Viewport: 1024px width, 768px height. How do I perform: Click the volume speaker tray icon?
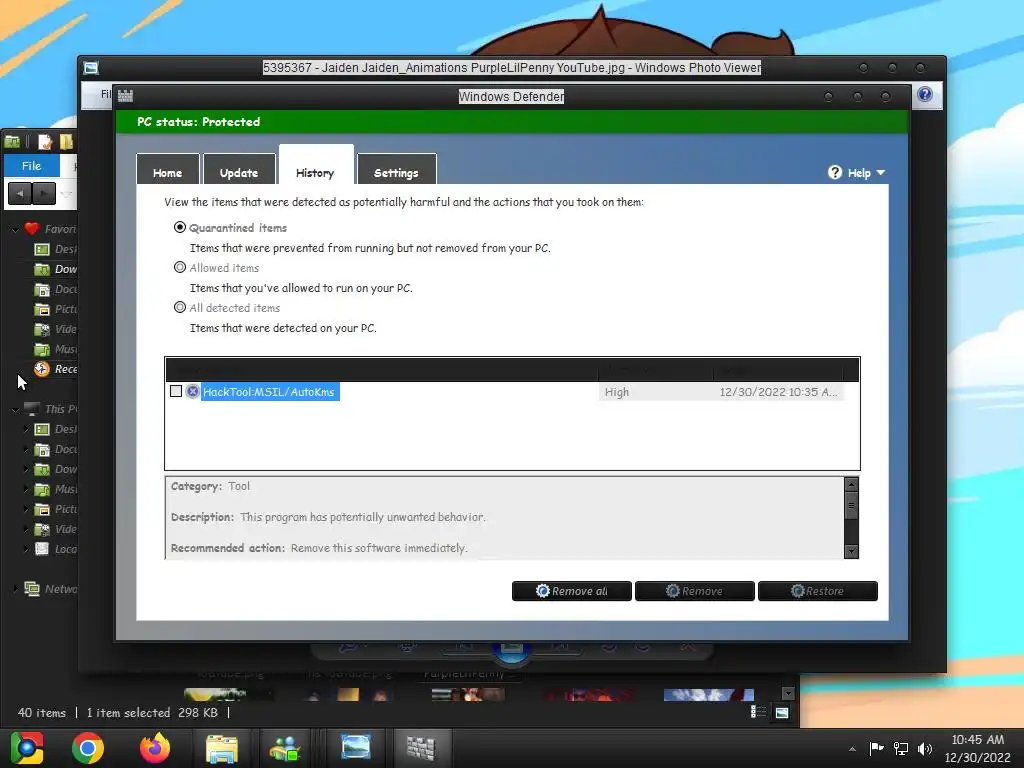925,749
